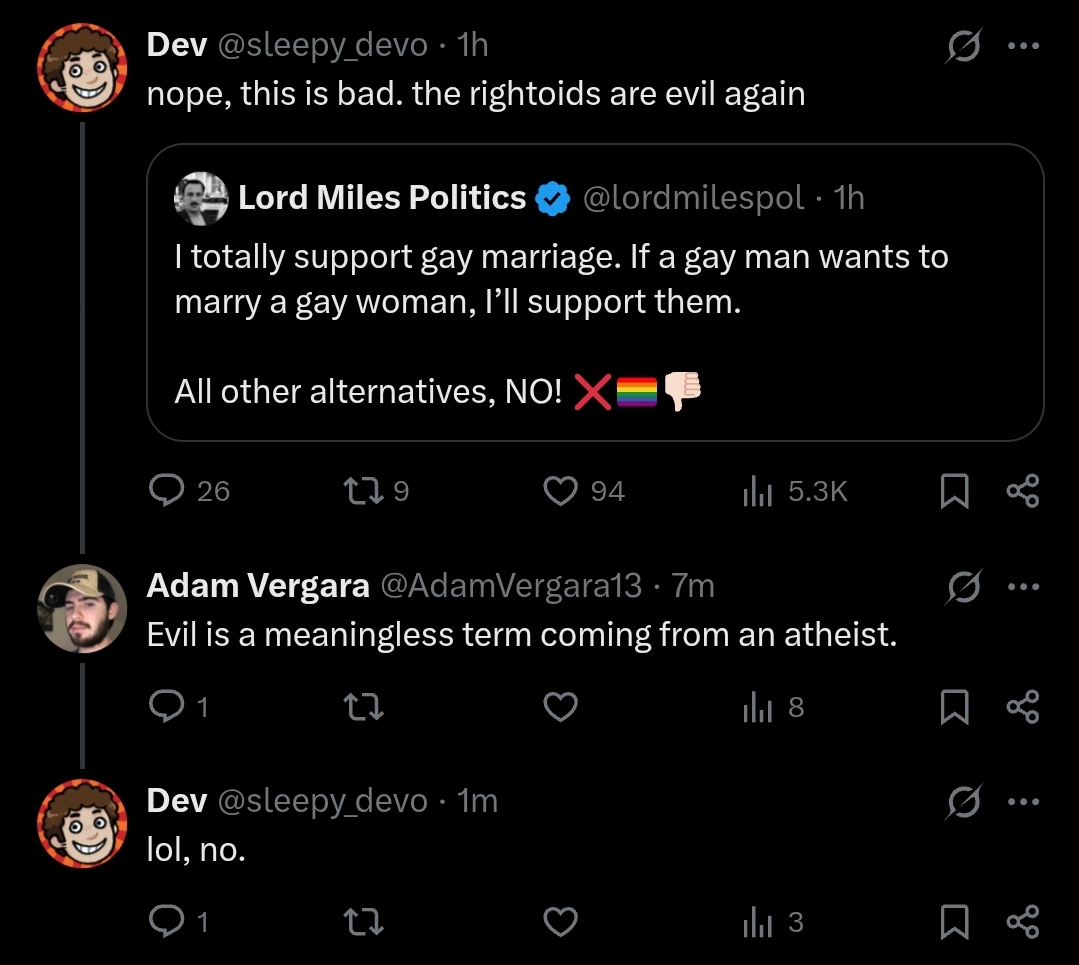
Task: Bookmark Dev's quote tweet about rightoids
Action: (954, 491)
